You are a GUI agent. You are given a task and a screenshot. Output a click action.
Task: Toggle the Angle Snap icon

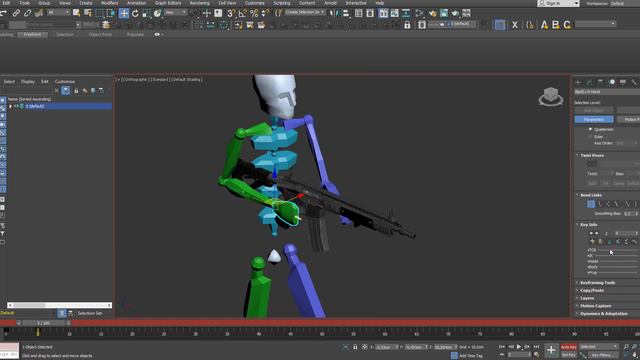pos(242,13)
